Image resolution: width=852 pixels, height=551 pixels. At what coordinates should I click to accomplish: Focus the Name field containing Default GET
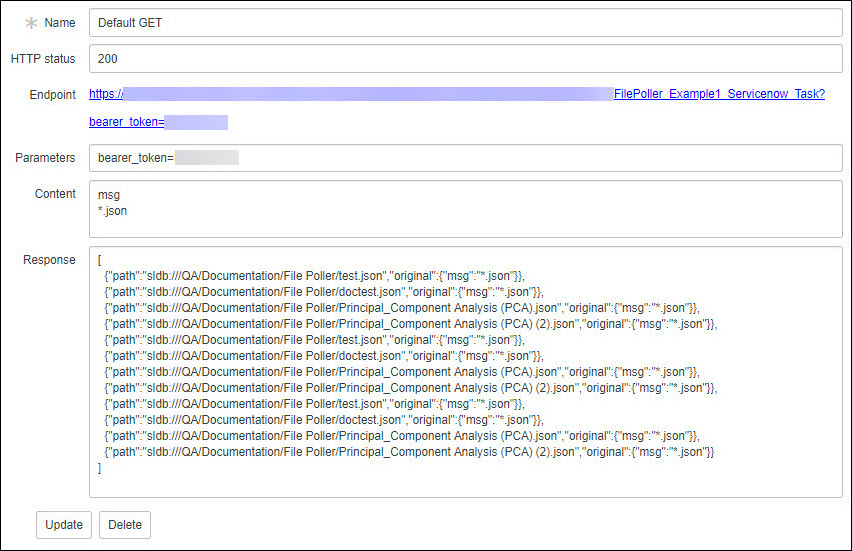coord(465,23)
